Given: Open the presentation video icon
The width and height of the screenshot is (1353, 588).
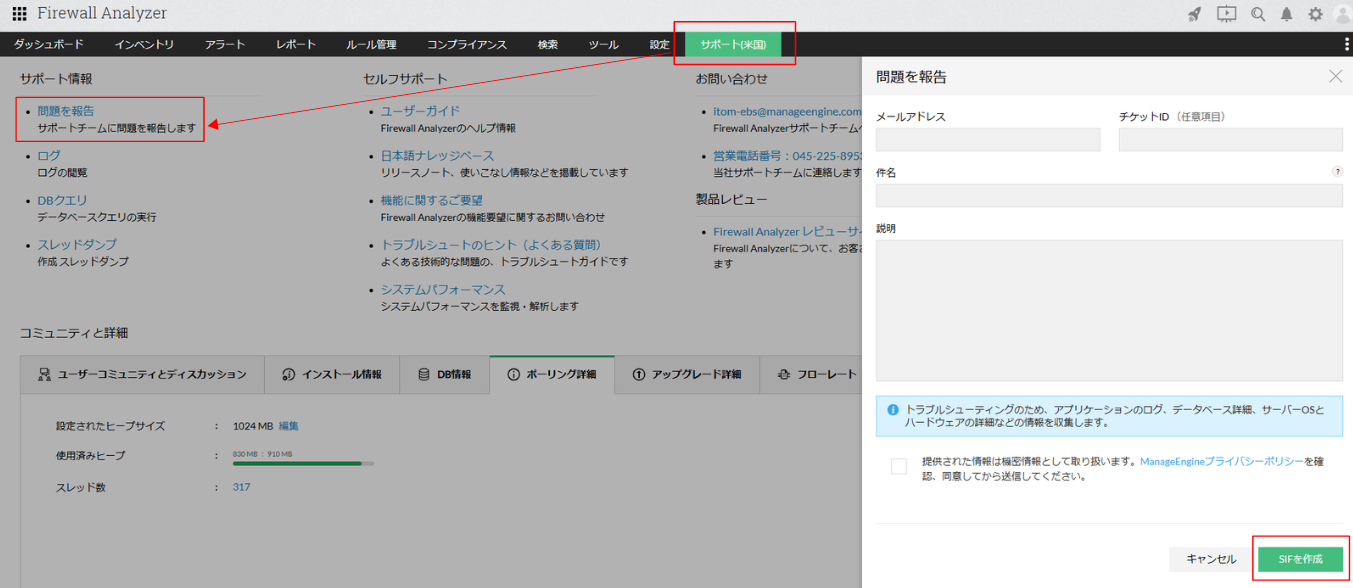Looking at the screenshot, I should (1226, 14).
